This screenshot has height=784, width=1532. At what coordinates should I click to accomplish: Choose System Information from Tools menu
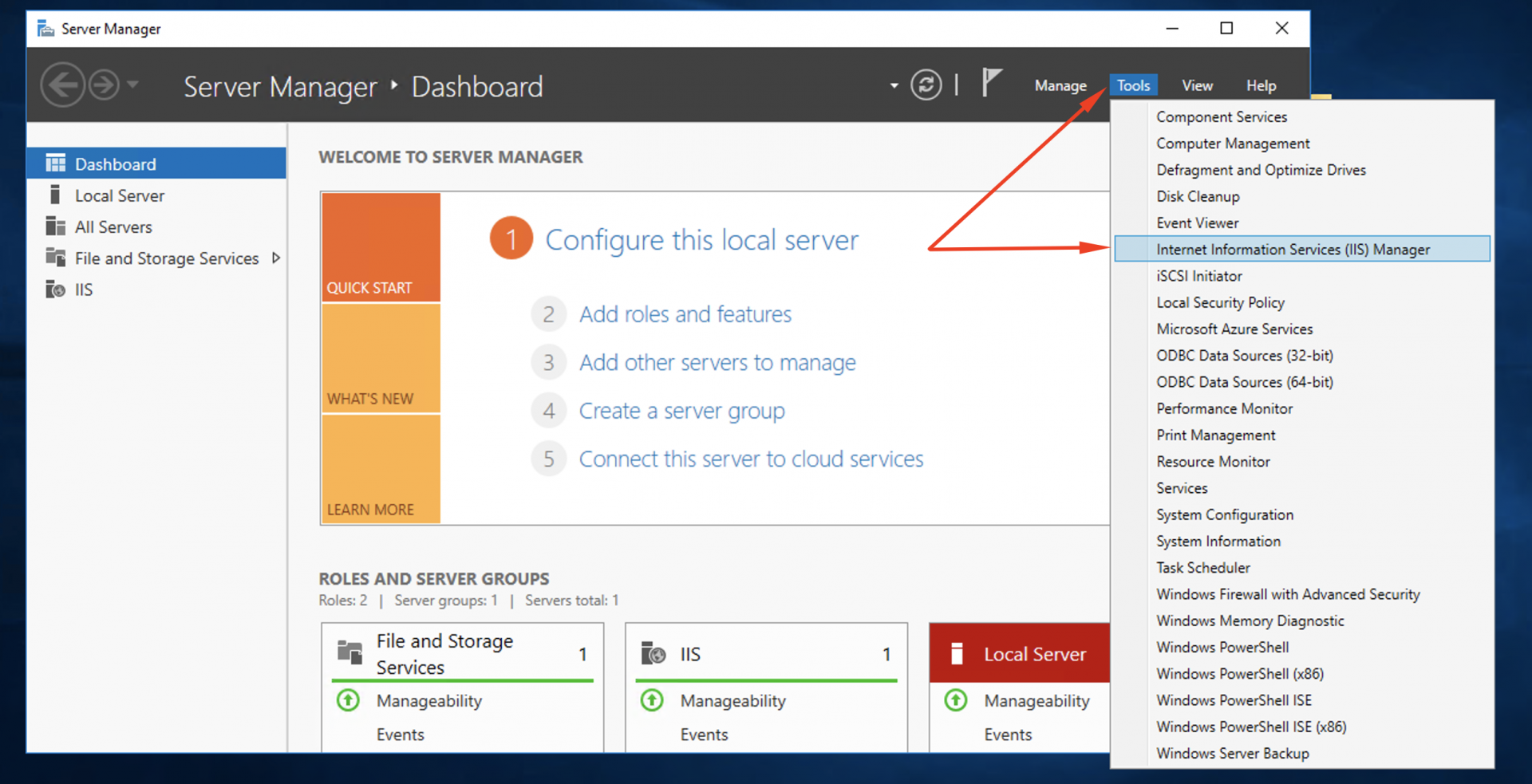click(1302, 541)
